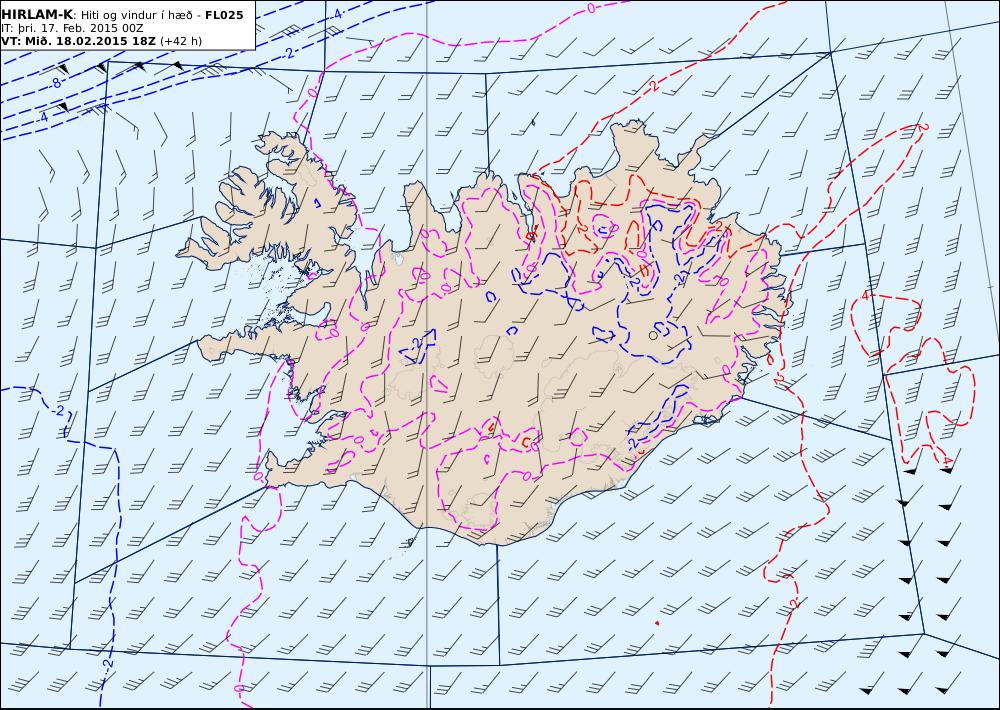The image size is (1000, 710).
Task: Select the '(+42 h)' forecast offset text
Action: coord(180,41)
